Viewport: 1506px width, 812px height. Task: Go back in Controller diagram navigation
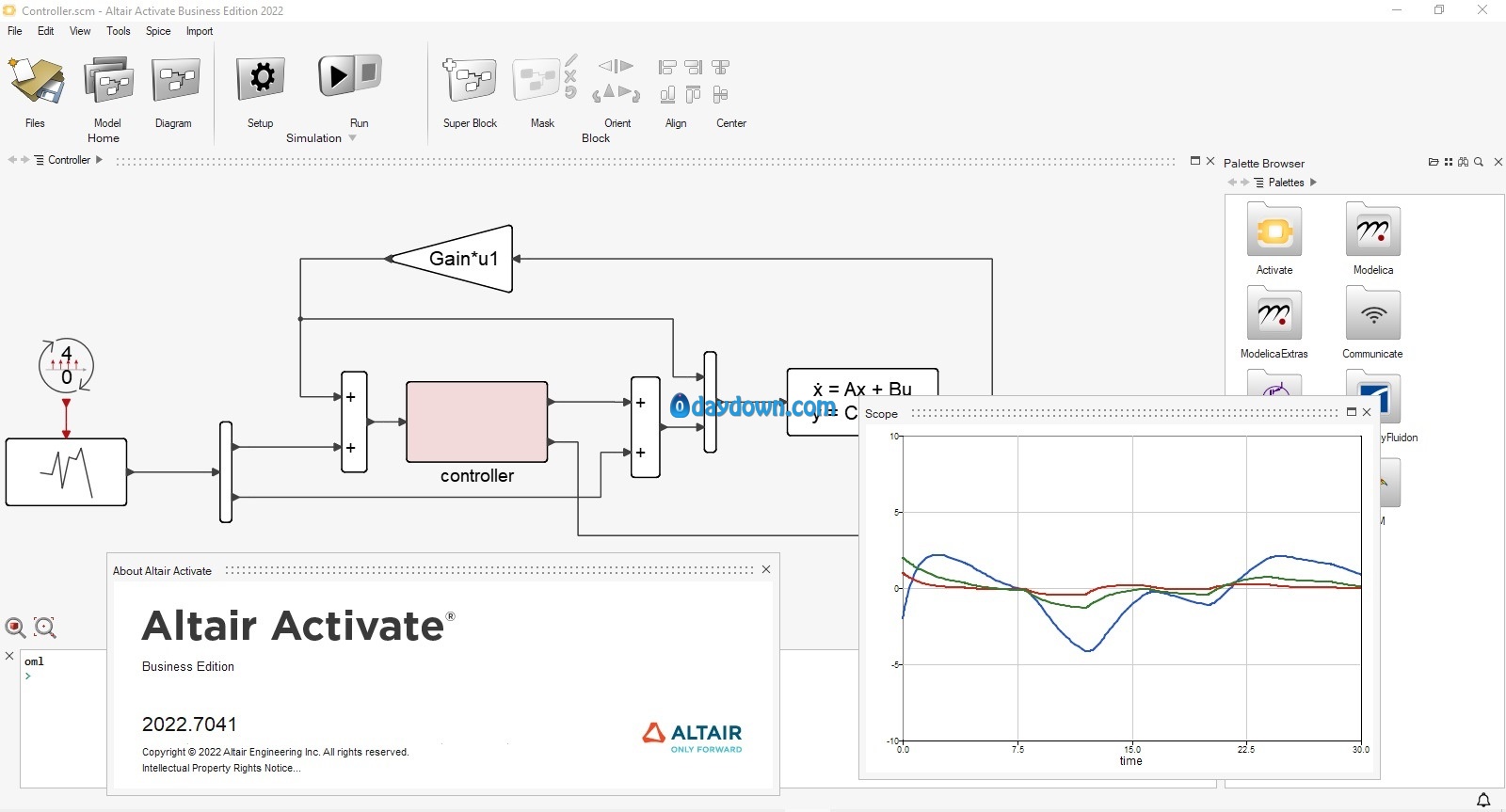click(12, 160)
